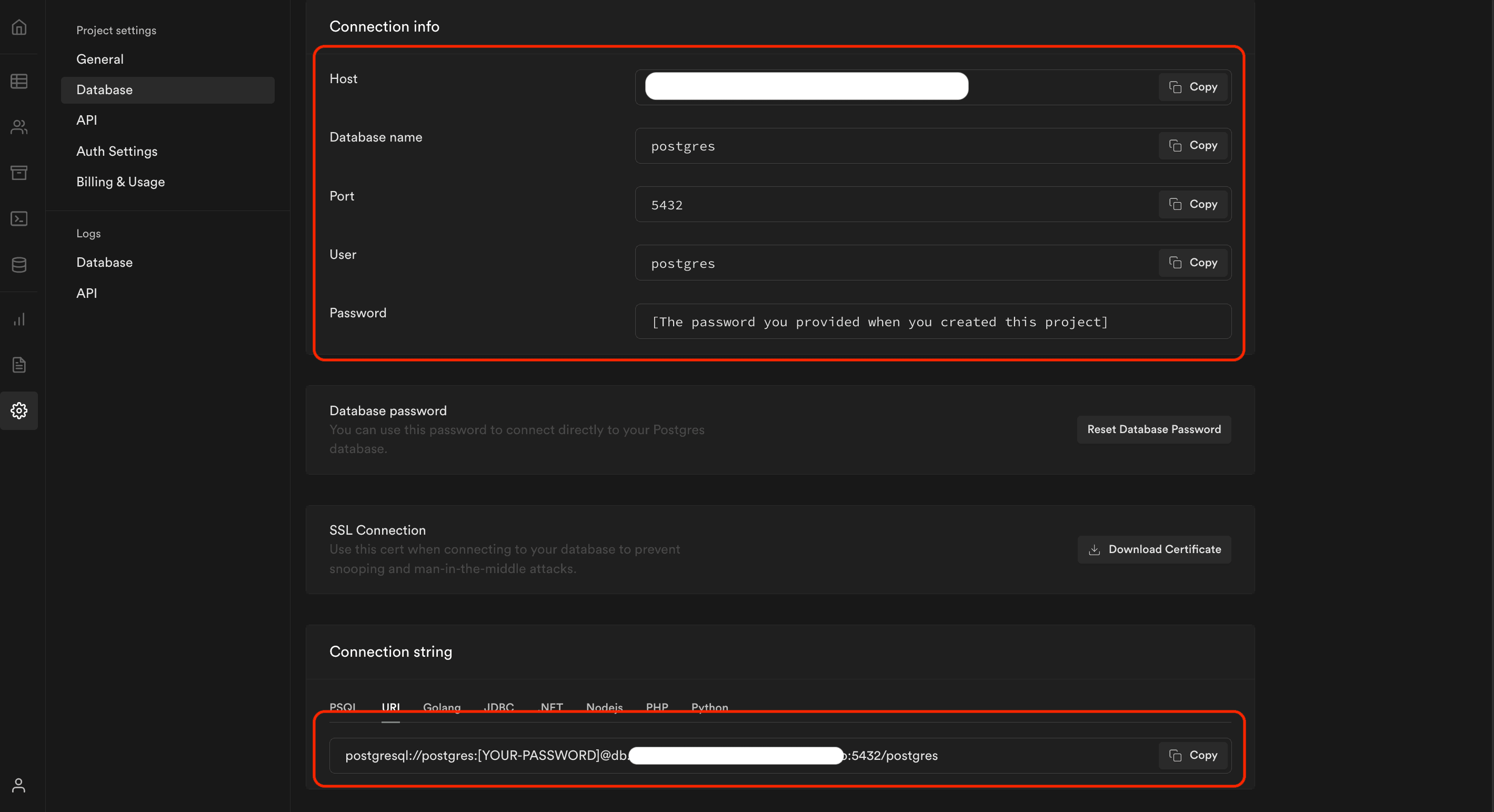Click the API settings icon in sidebar
The height and width of the screenshot is (812, 1494).
[87, 120]
